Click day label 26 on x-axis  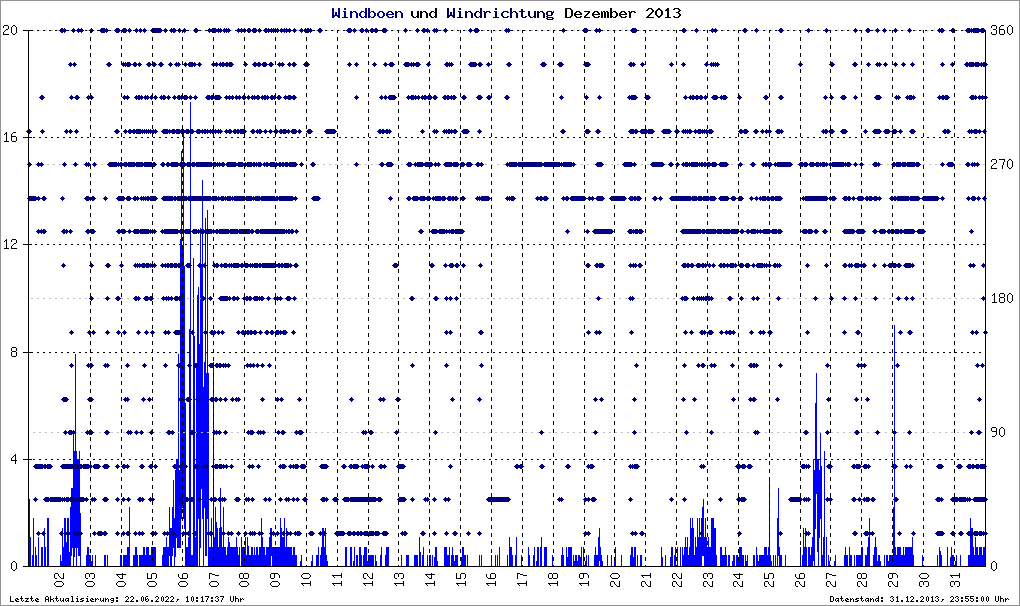tap(801, 579)
